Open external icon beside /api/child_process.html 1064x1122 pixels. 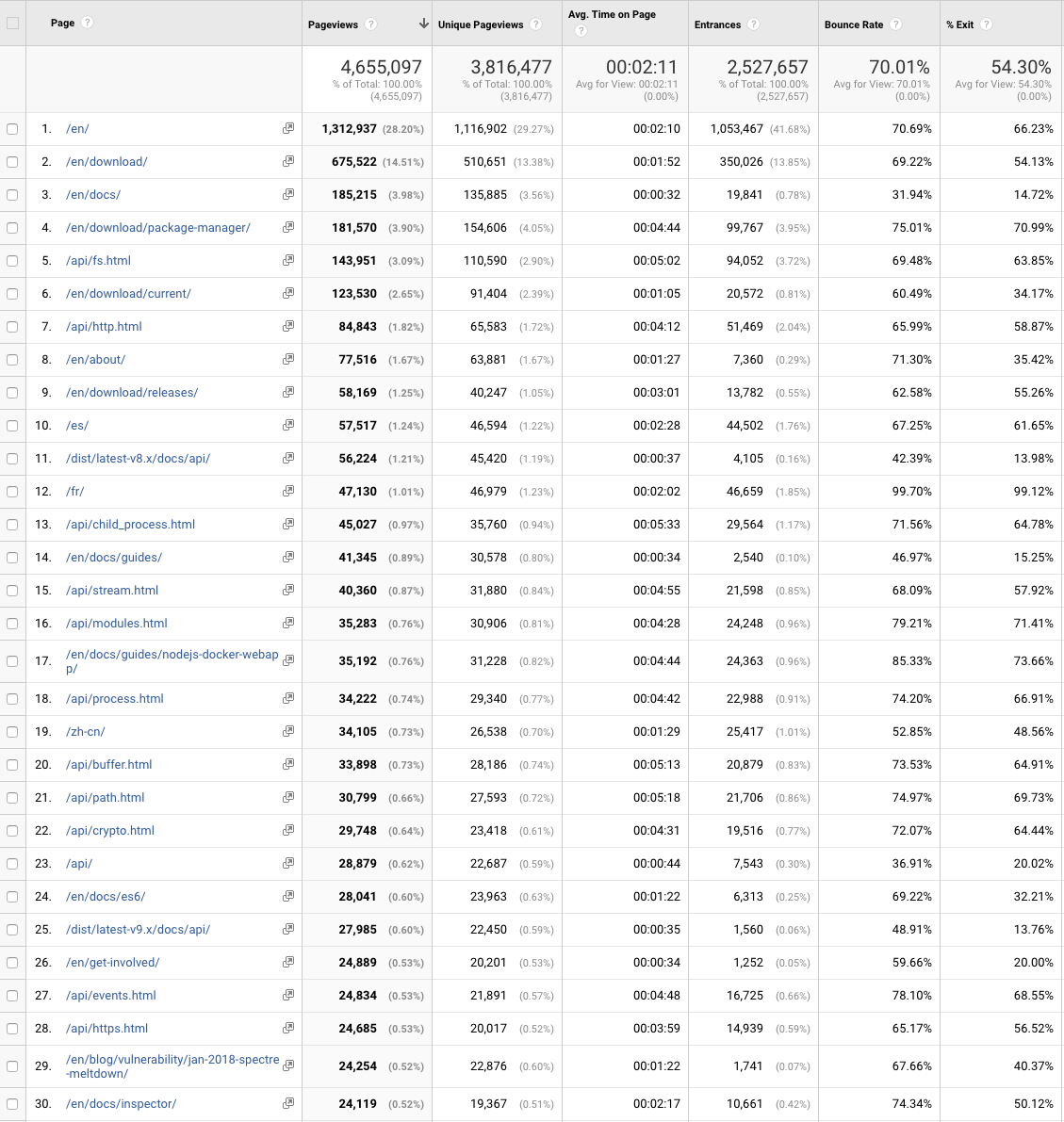coord(287,524)
